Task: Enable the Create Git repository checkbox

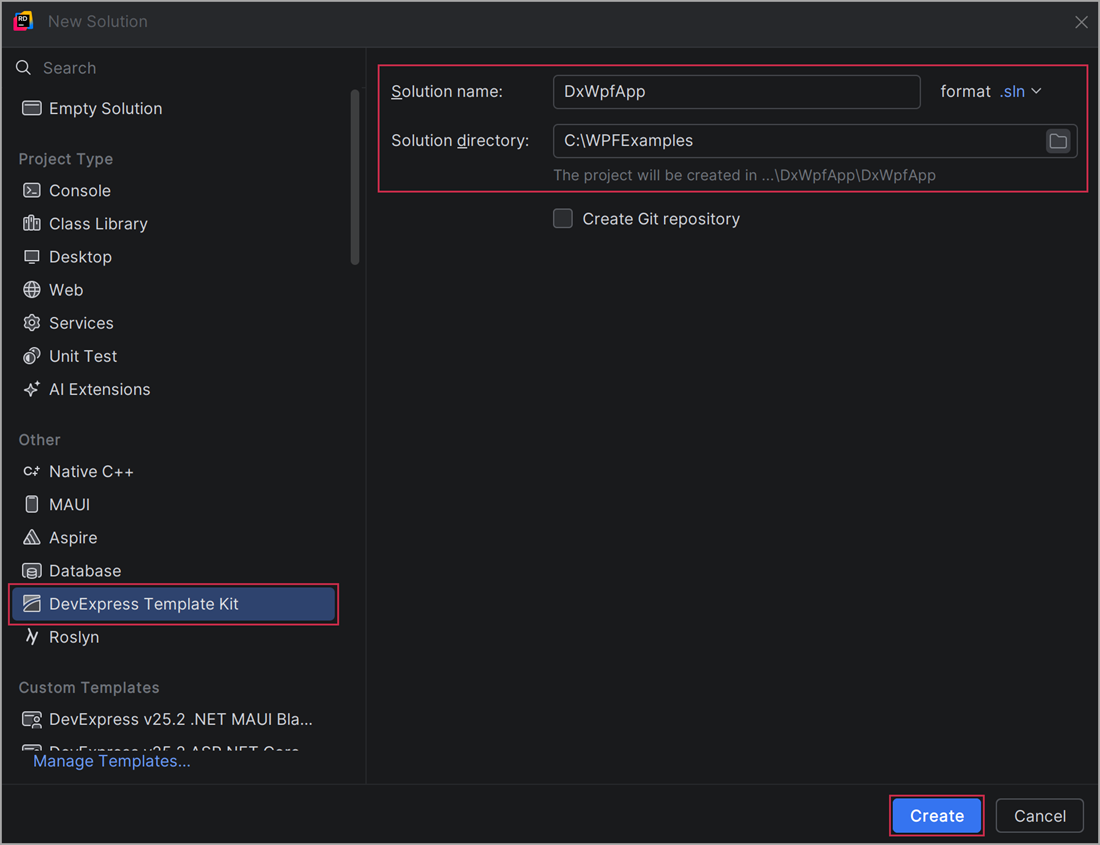Action: [563, 218]
